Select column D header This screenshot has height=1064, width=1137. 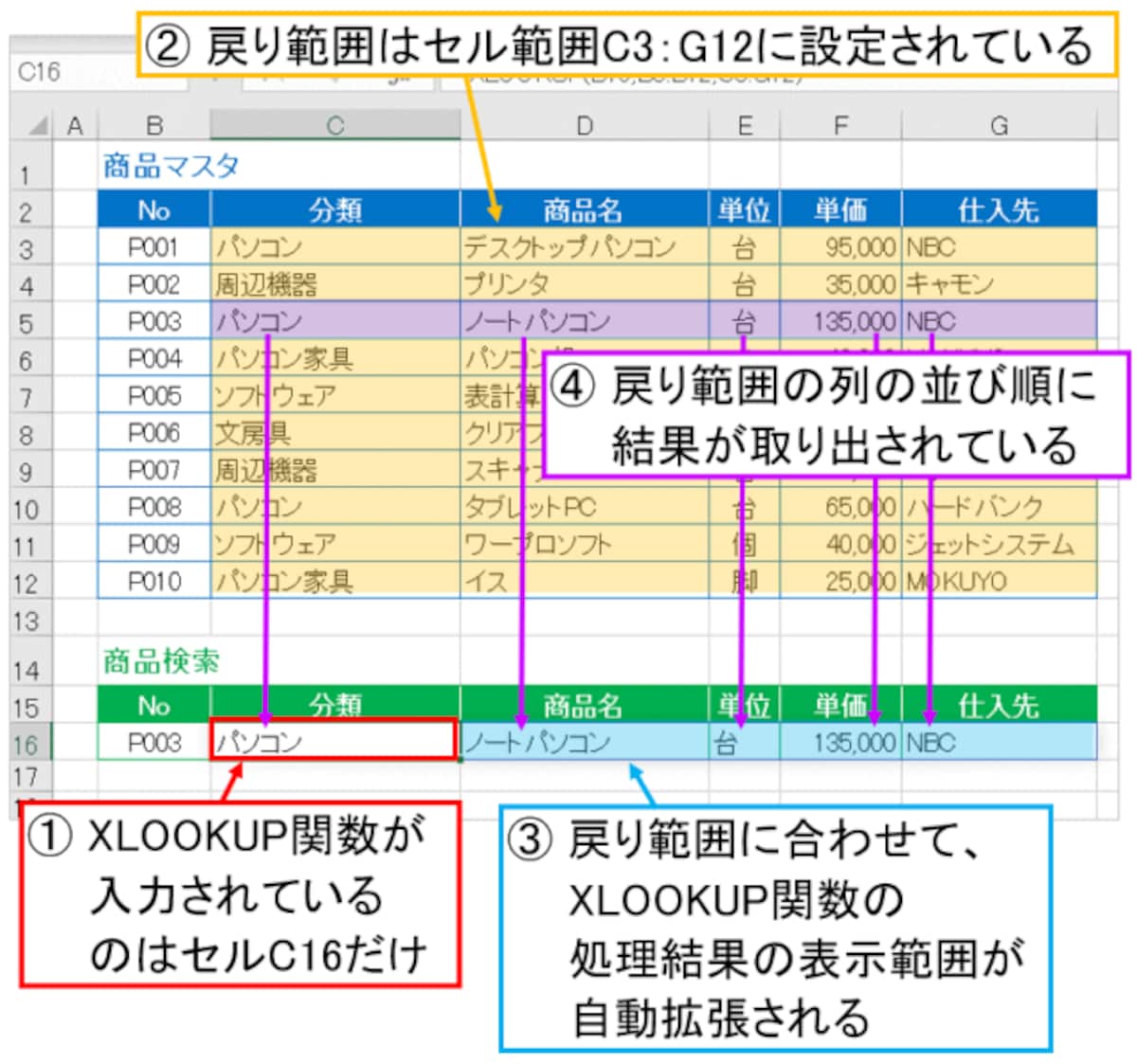click(585, 125)
